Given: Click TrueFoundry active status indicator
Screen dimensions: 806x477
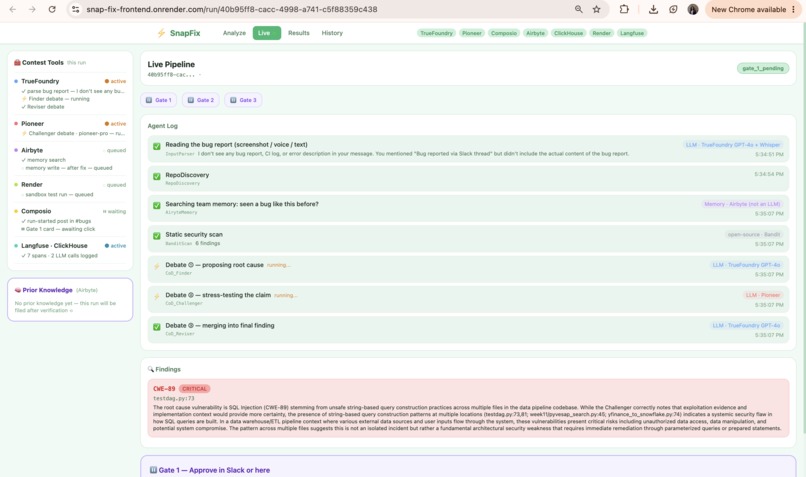Looking at the screenshot, I should [x=115, y=81].
